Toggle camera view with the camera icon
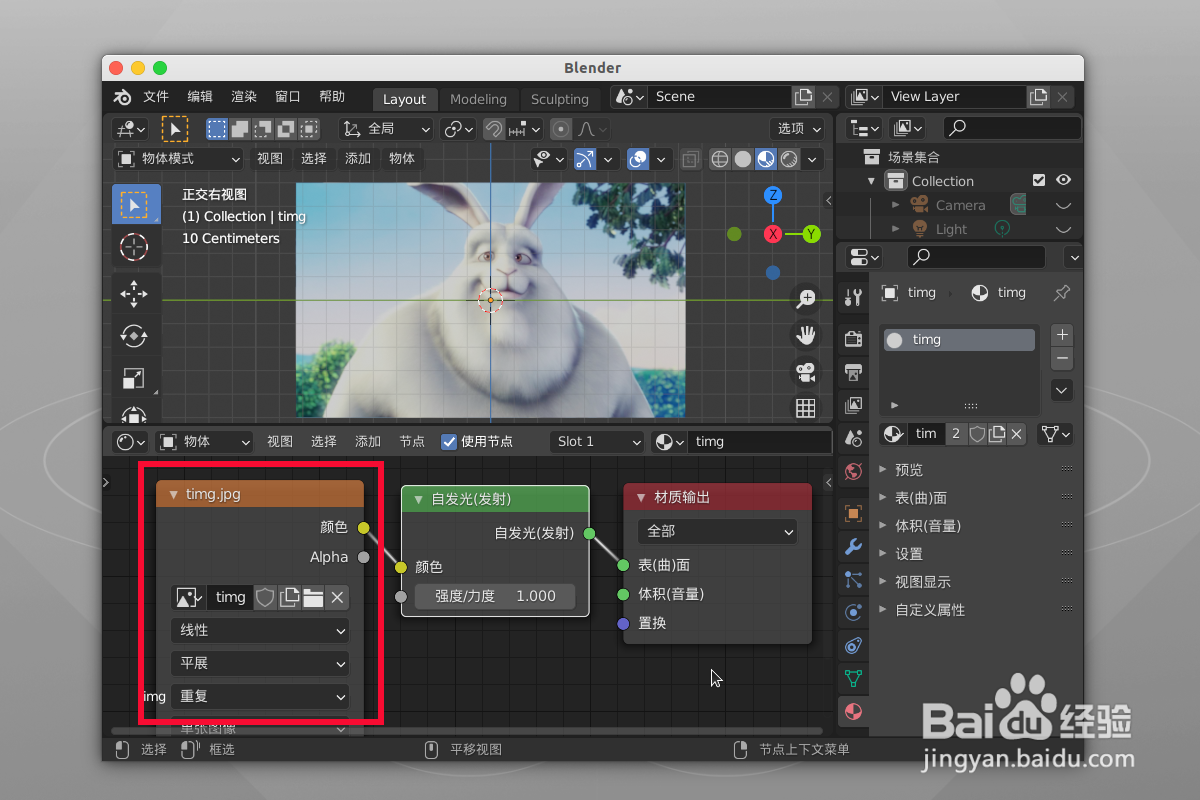1200x800 pixels. click(805, 372)
